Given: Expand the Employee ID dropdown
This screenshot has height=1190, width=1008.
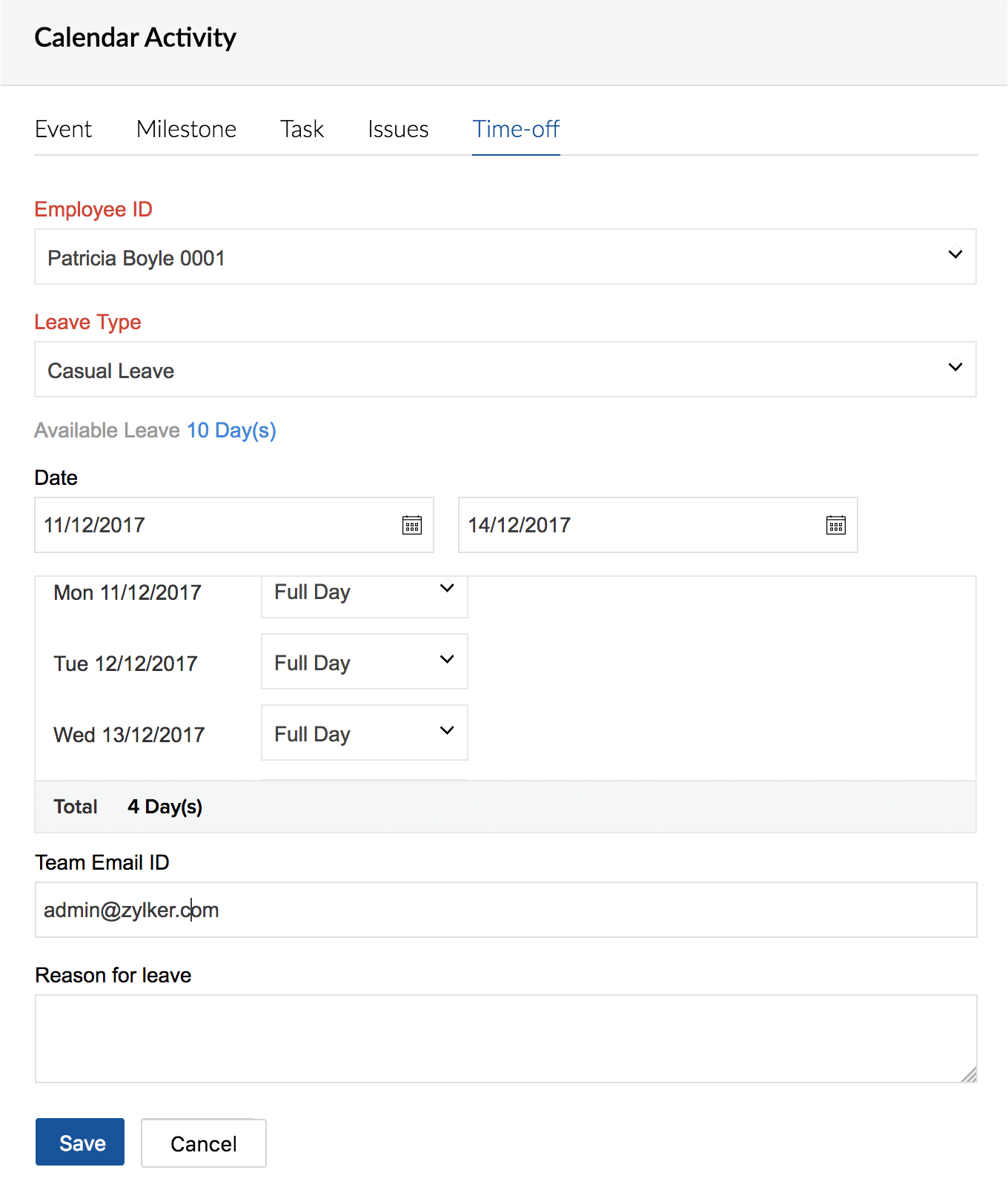Looking at the screenshot, I should click(505, 257).
